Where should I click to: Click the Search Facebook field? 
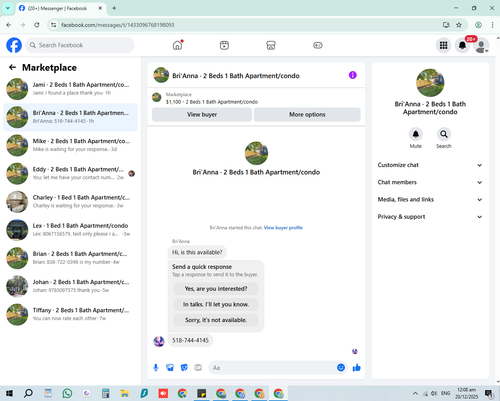(x=80, y=45)
